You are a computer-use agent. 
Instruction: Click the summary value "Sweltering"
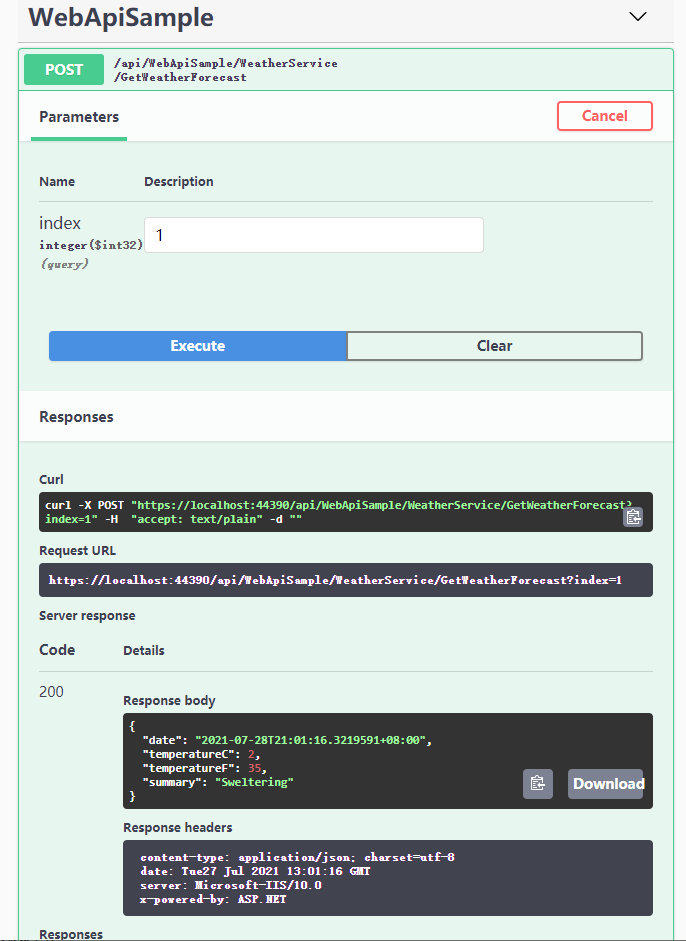point(255,782)
